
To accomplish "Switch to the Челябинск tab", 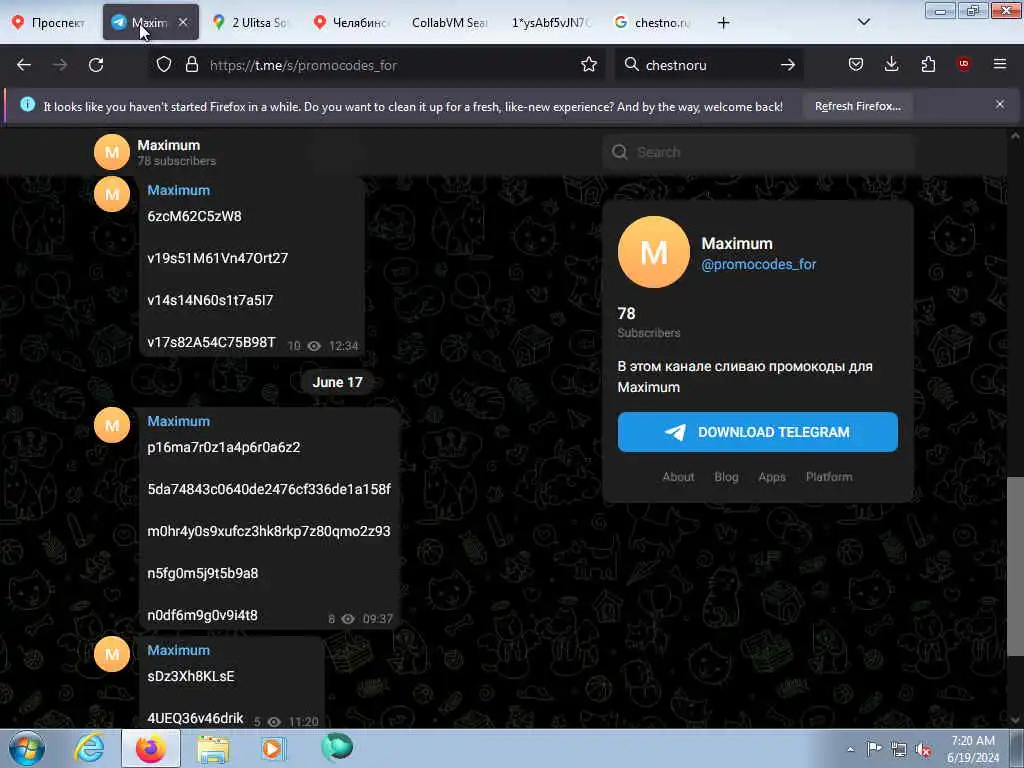I will tap(353, 23).
